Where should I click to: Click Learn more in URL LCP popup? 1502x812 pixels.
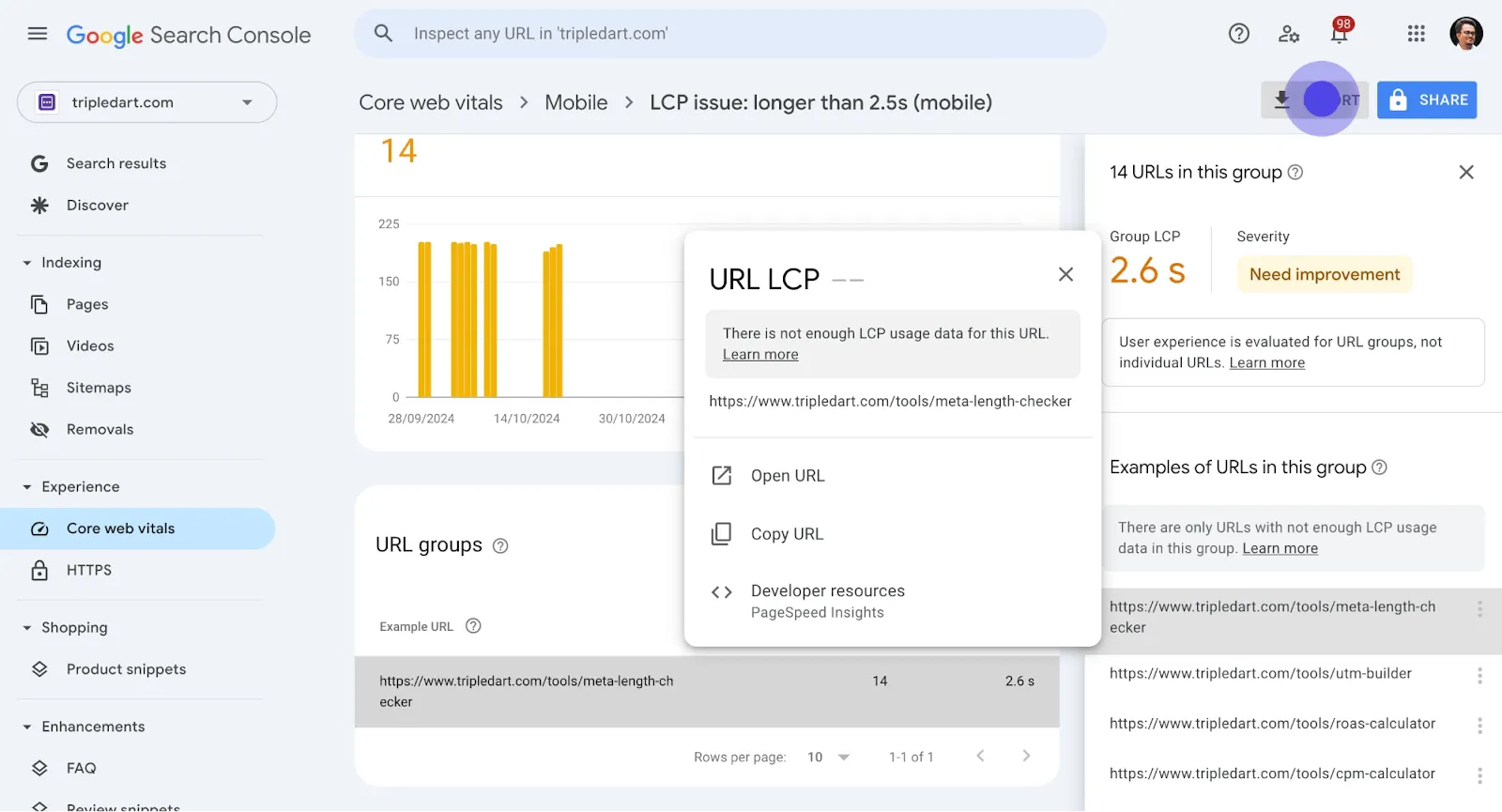click(760, 355)
